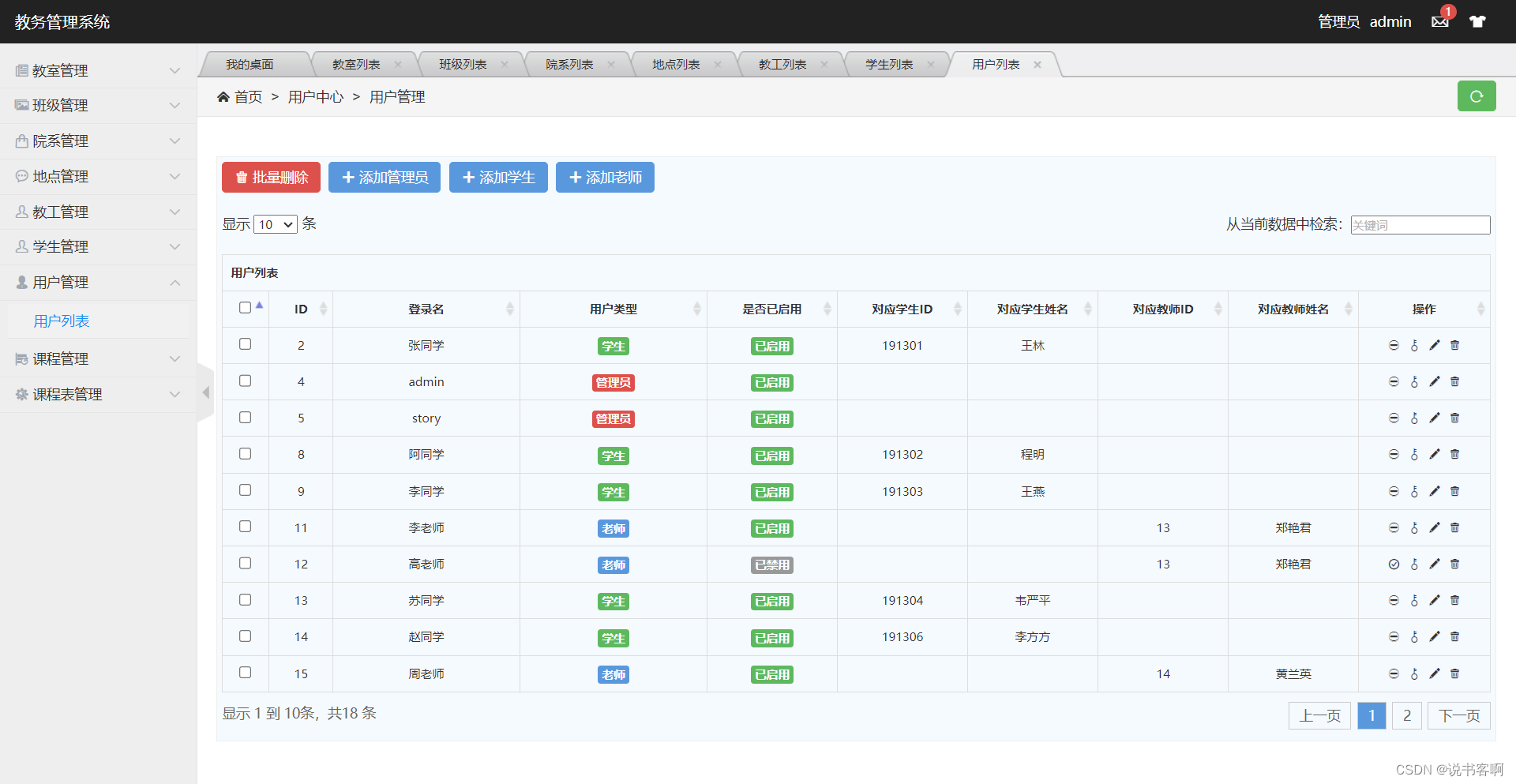Close the 学生列表 tab
The width and height of the screenshot is (1516, 784).
point(931,65)
